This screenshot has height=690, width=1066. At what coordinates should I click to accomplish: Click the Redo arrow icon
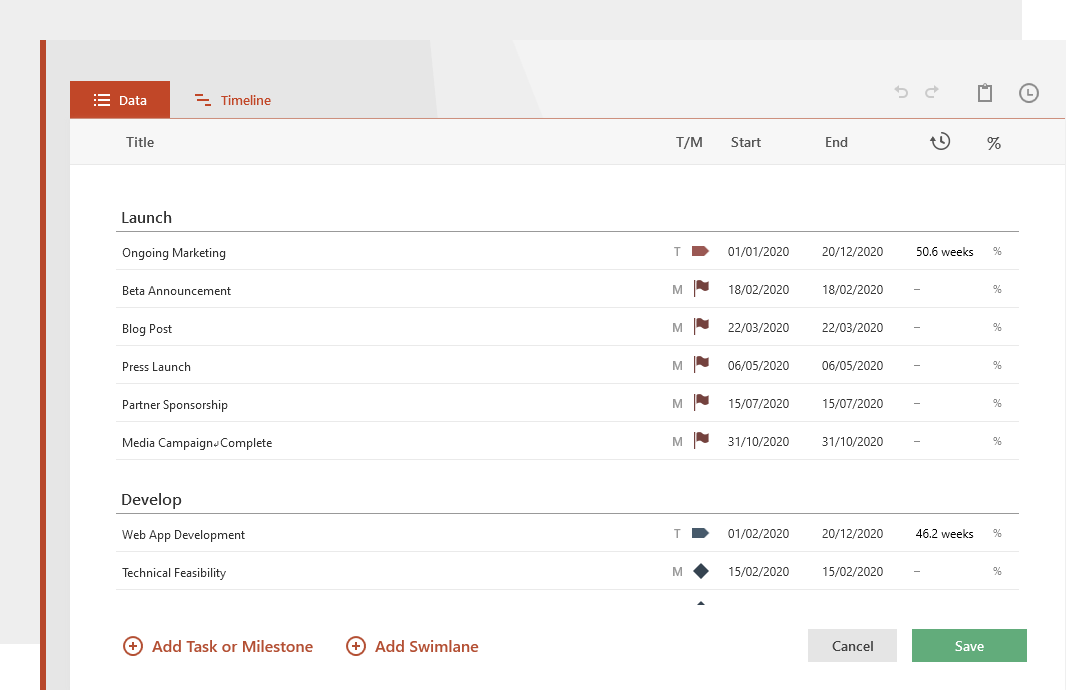tap(932, 92)
